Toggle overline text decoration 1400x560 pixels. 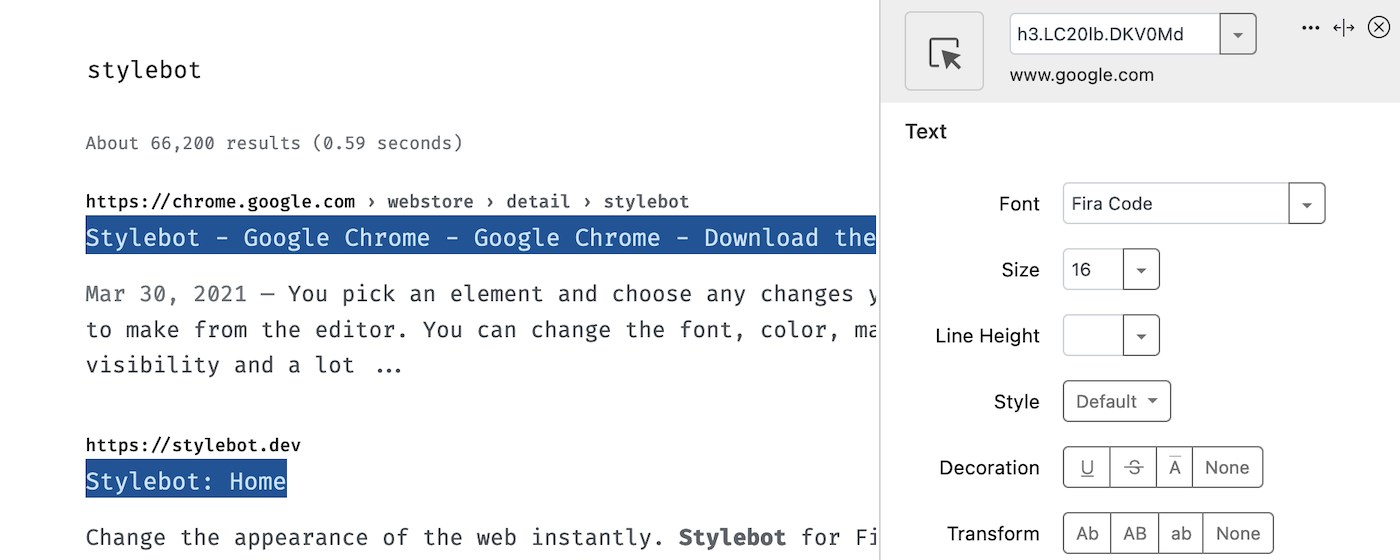point(1175,467)
